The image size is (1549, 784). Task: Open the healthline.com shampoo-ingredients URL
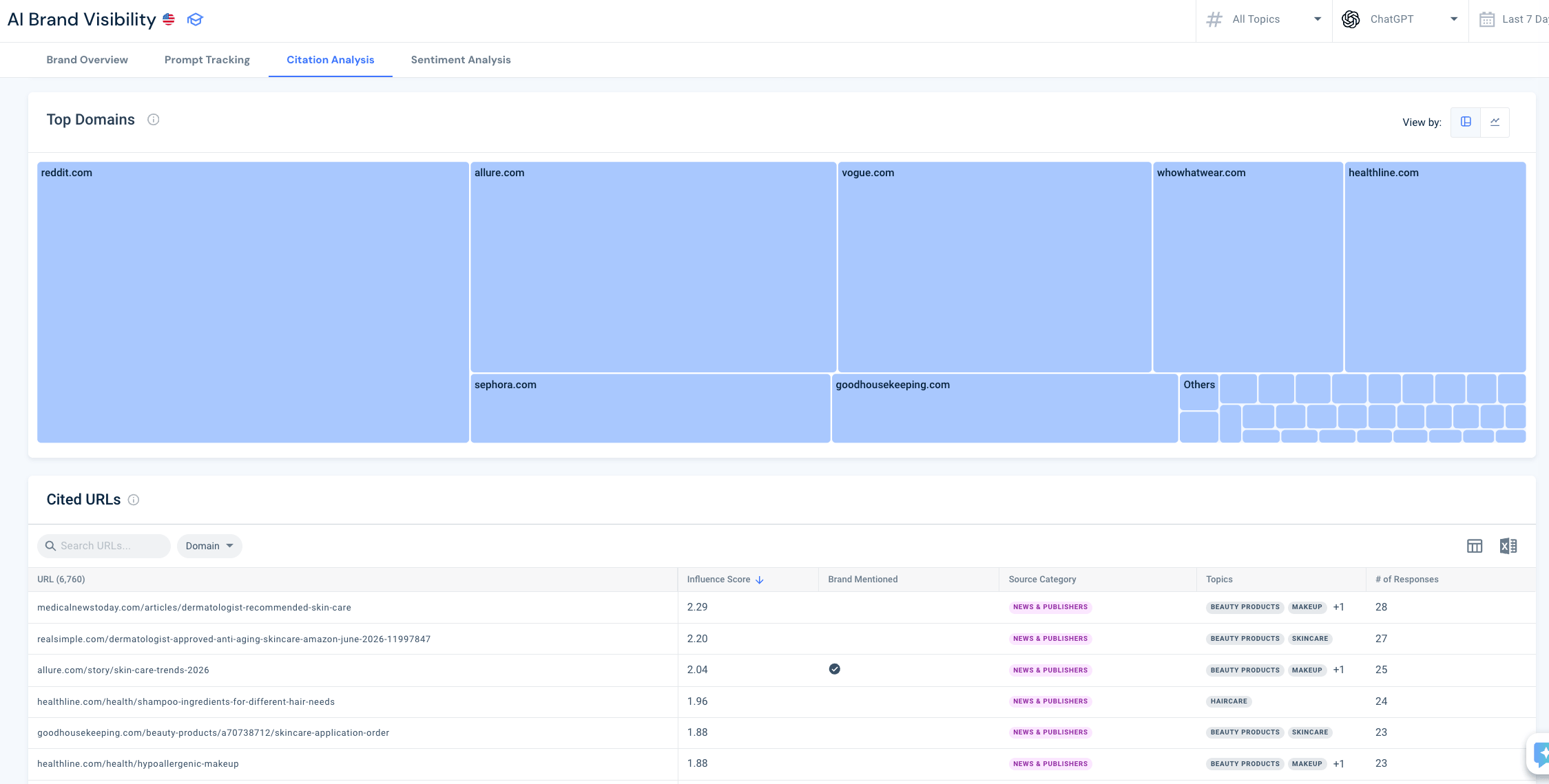(x=186, y=702)
